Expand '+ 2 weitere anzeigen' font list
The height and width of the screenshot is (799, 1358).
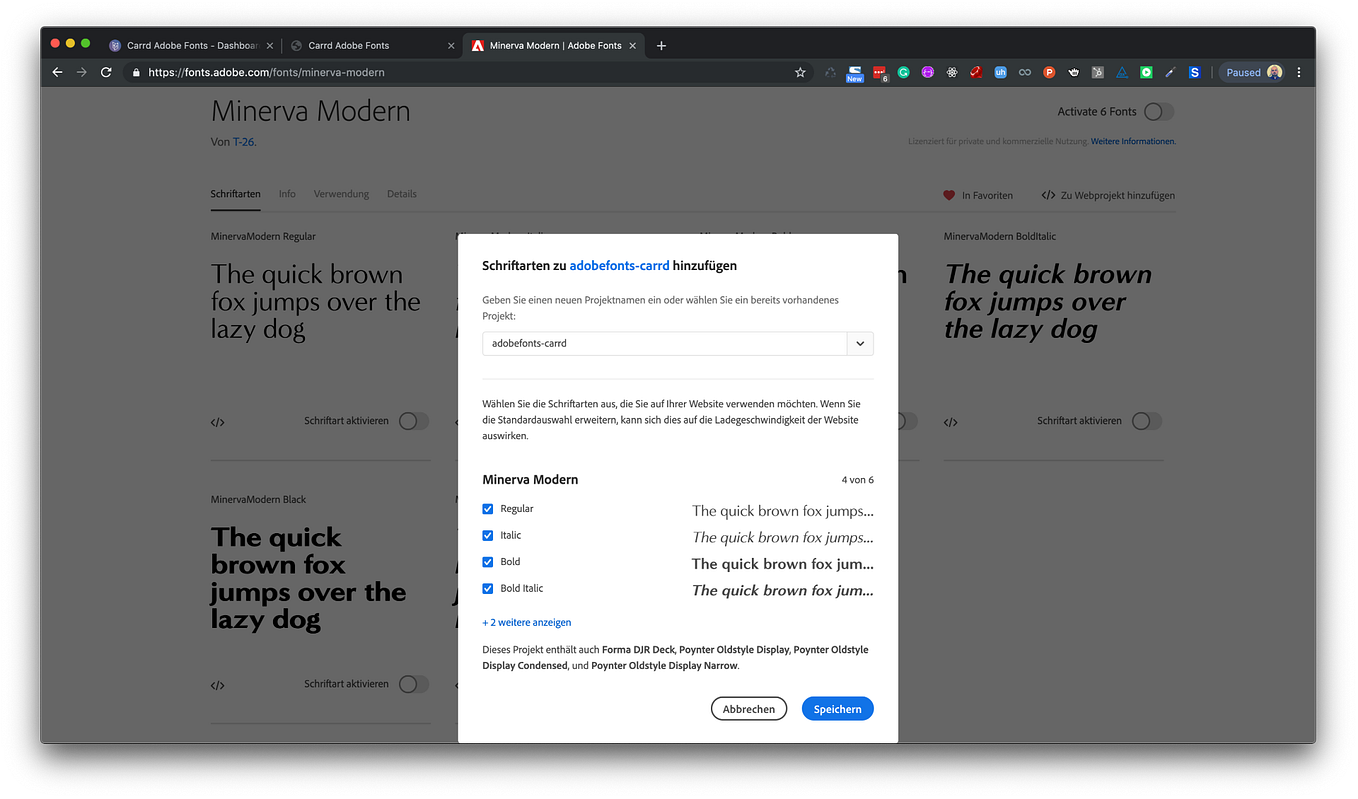(x=527, y=622)
